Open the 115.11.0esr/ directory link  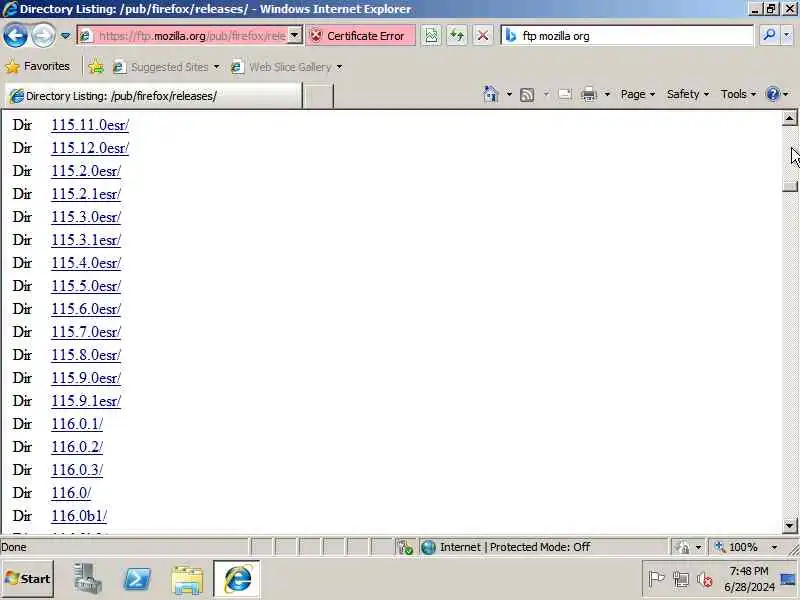click(90, 125)
